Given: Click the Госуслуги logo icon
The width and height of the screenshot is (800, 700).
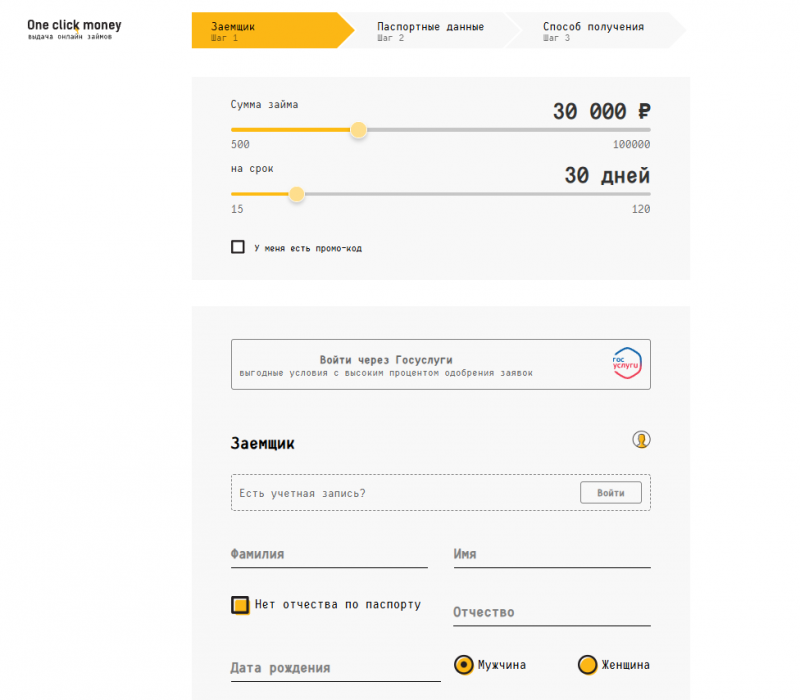Looking at the screenshot, I should tap(628, 364).
